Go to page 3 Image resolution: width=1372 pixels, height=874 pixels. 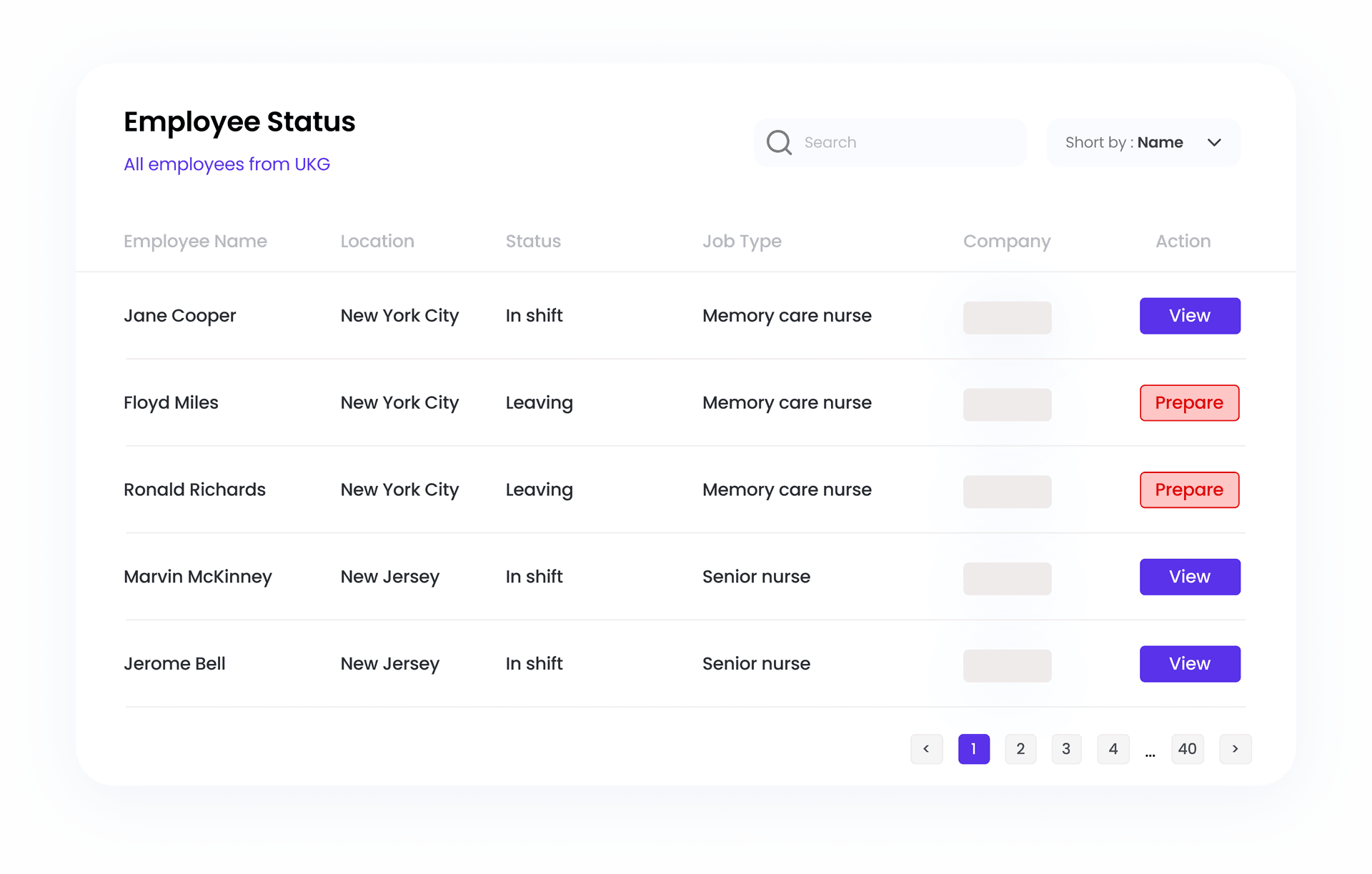(1066, 749)
